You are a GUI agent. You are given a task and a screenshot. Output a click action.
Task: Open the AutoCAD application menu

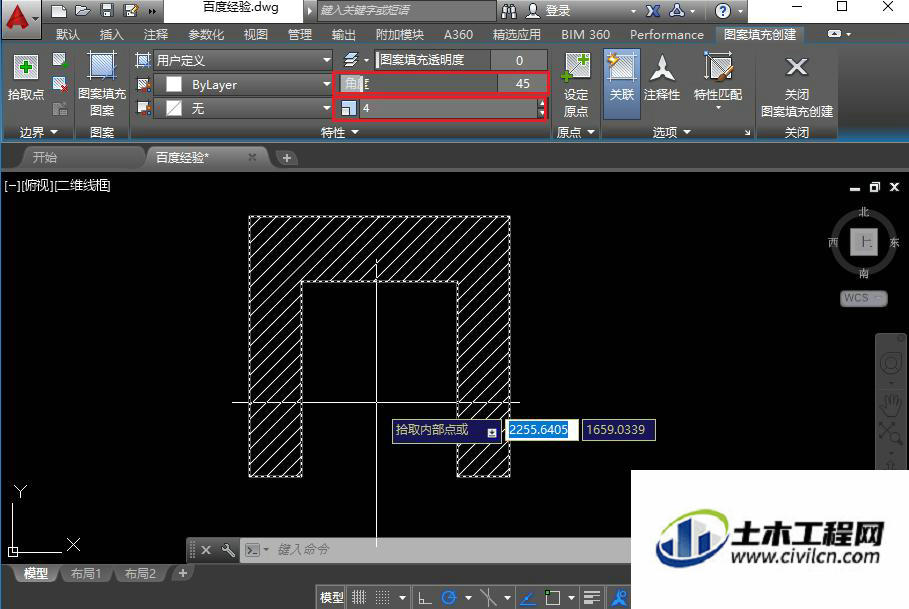(x=20, y=19)
